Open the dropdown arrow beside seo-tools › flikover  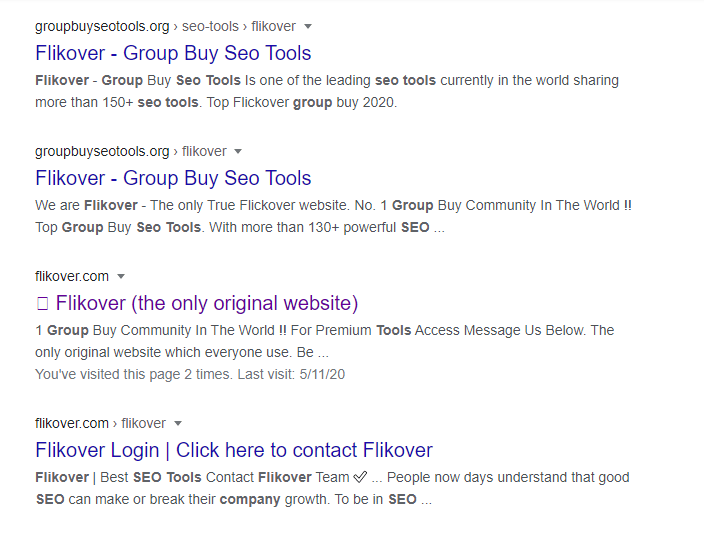[308, 26]
